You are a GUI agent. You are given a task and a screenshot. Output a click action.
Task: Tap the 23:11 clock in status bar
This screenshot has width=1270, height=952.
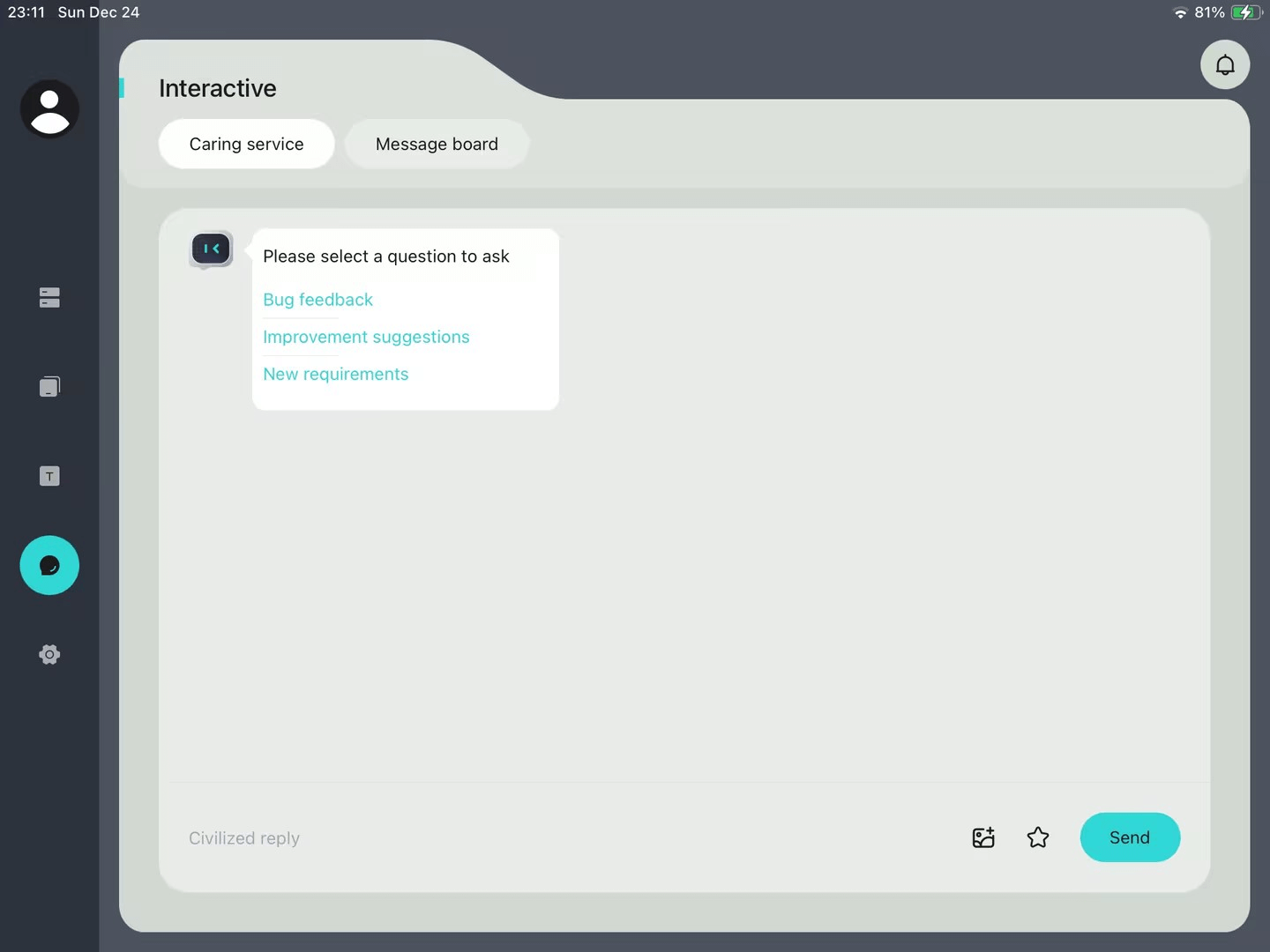pos(26,12)
